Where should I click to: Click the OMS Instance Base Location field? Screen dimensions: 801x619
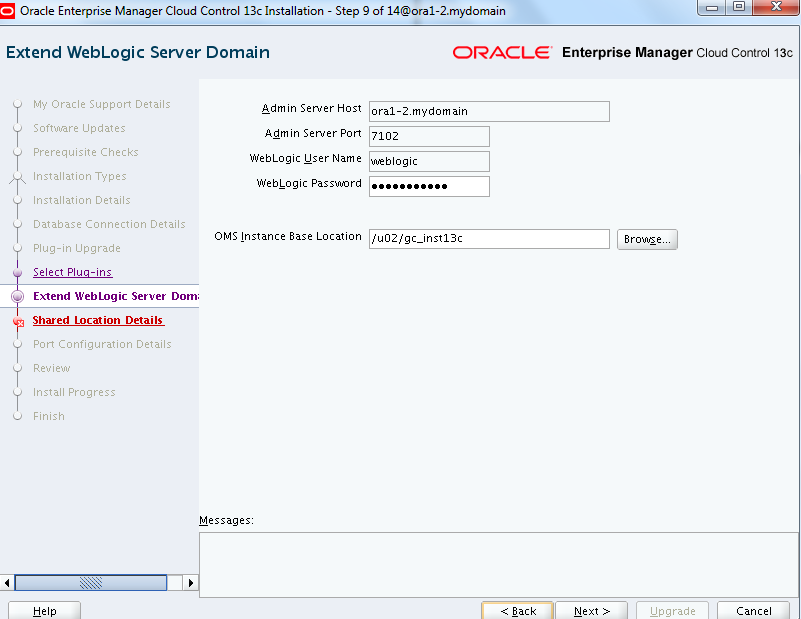(x=488, y=239)
